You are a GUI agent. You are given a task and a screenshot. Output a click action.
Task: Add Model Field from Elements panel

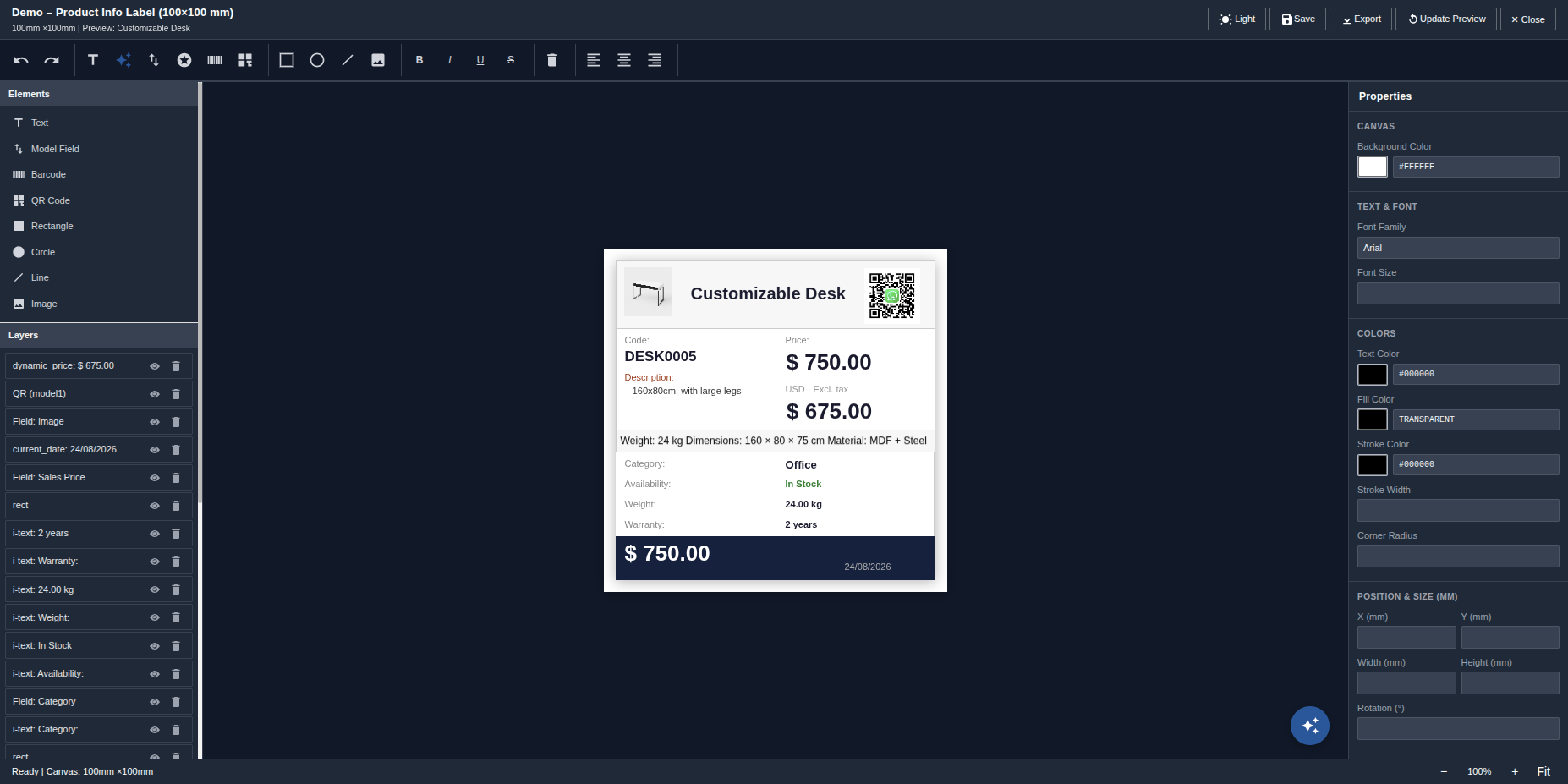coord(99,149)
